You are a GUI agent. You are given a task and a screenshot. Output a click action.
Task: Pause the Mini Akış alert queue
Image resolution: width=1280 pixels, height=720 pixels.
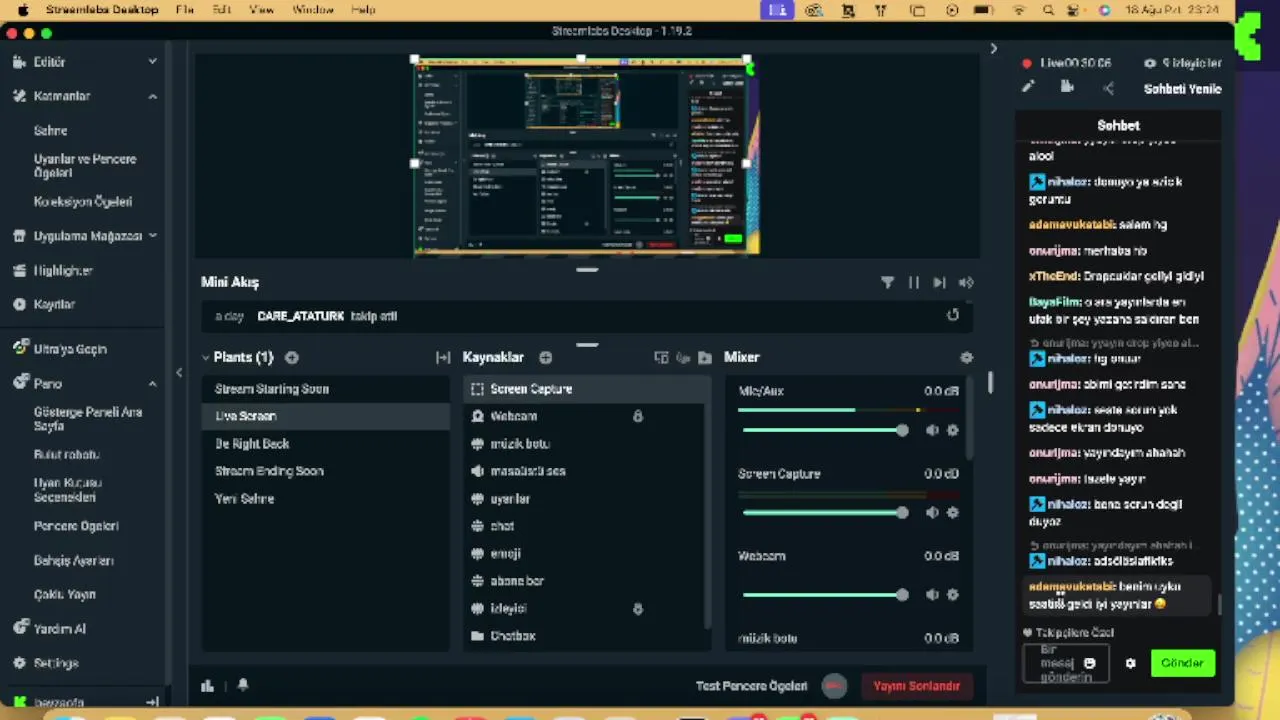[913, 283]
